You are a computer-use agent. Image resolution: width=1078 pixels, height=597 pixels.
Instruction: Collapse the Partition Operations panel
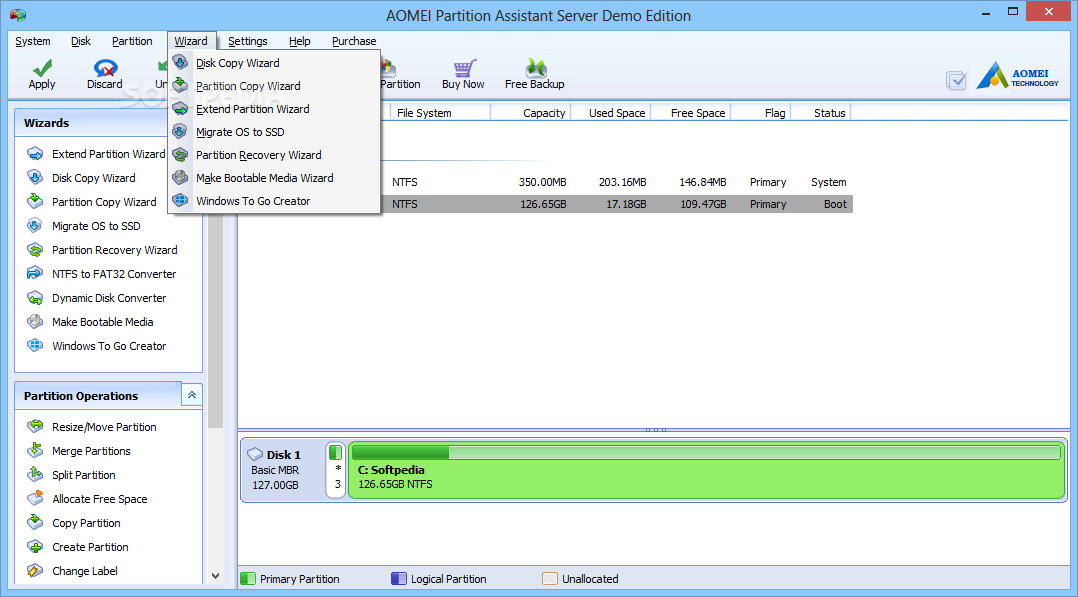click(192, 395)
